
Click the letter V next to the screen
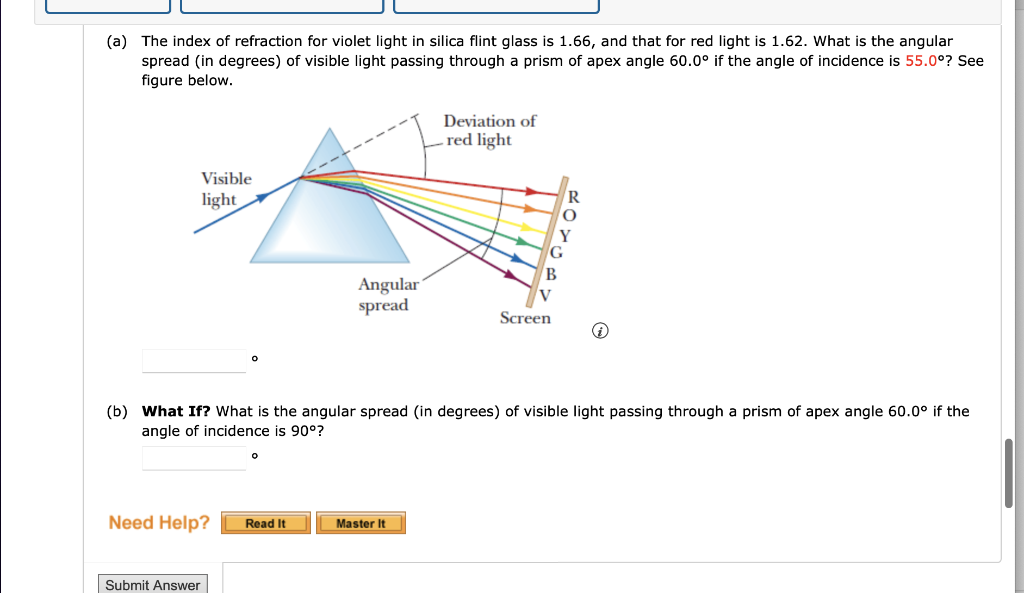(x=545, y=296)
